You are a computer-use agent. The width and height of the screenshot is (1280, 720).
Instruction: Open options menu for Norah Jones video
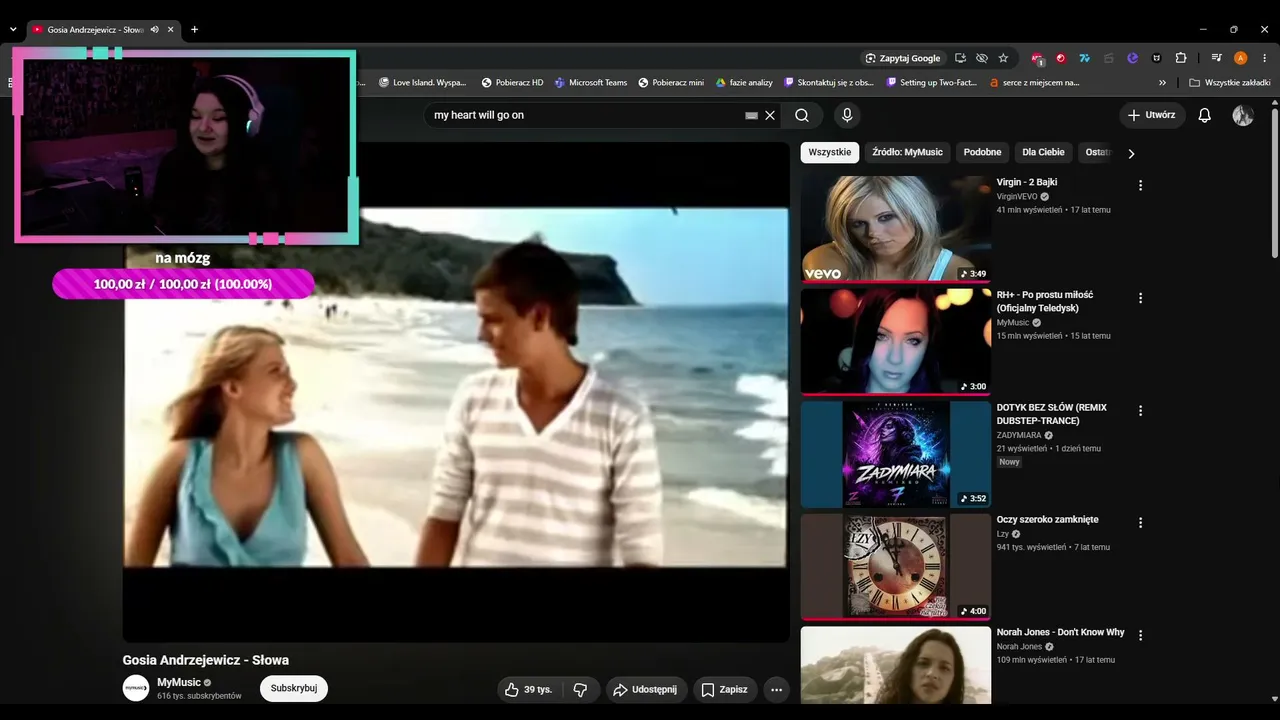point(1140,636)
